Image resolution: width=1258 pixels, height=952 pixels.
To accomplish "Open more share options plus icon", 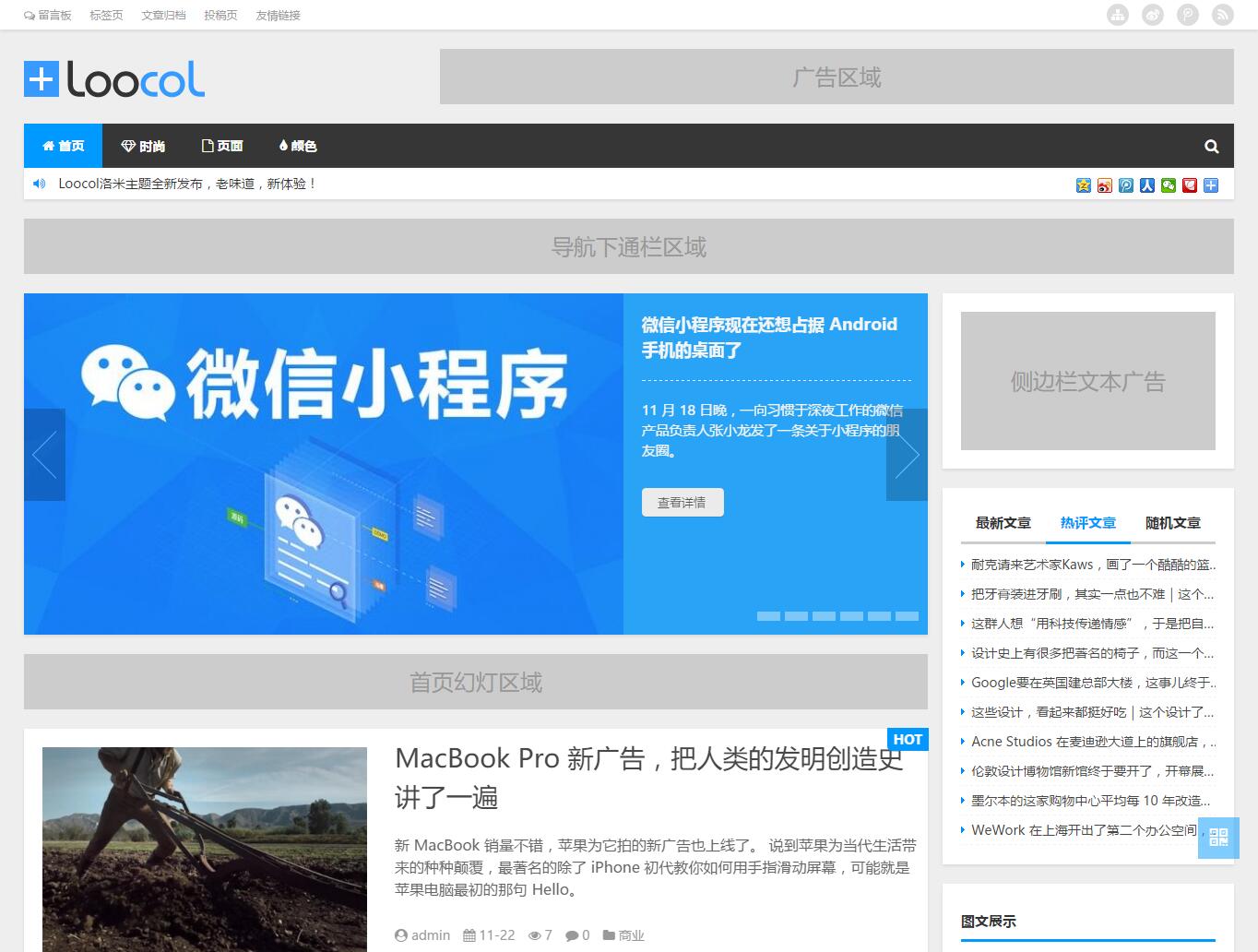I will (1211, 185).
